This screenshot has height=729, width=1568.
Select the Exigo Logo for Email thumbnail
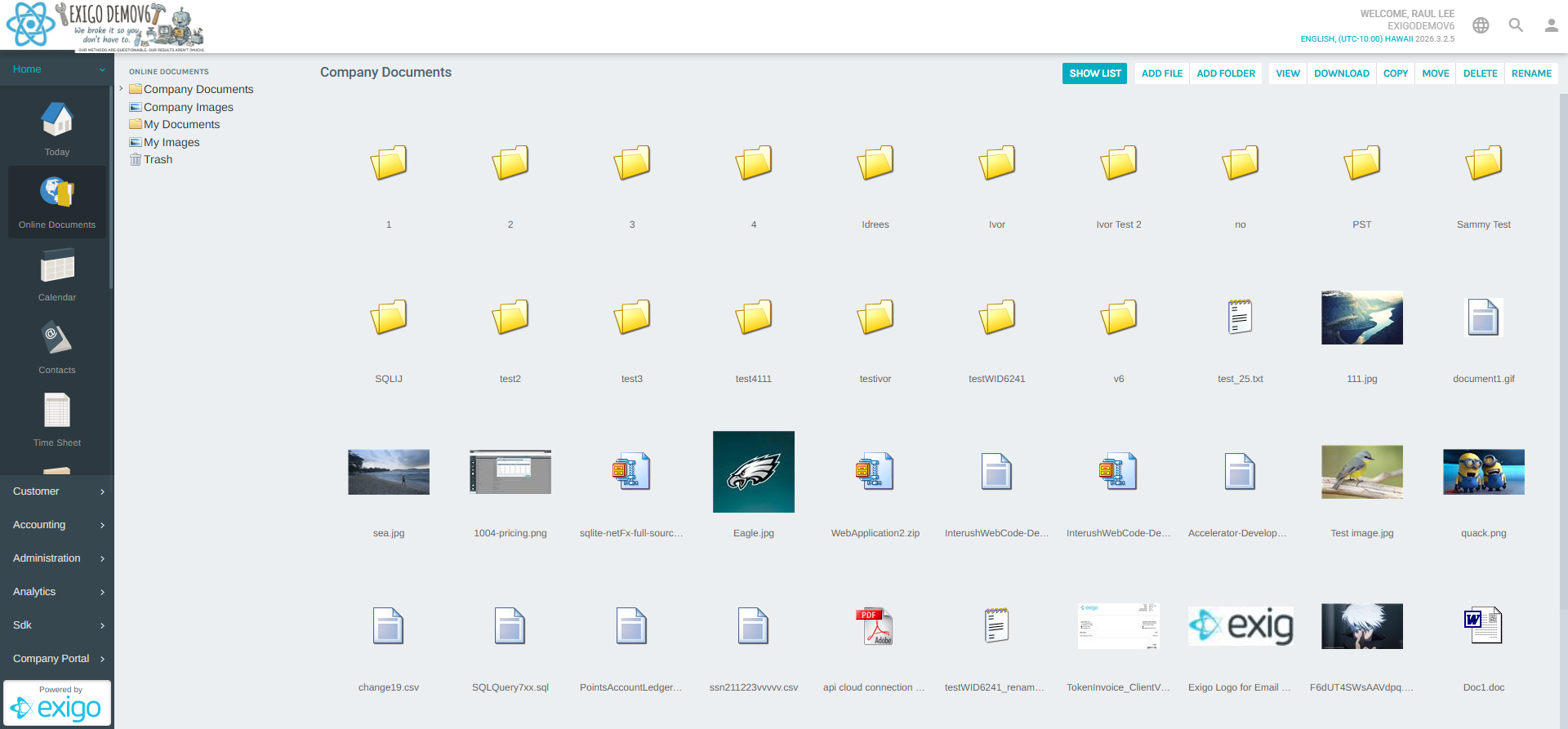click(1241, 626)
